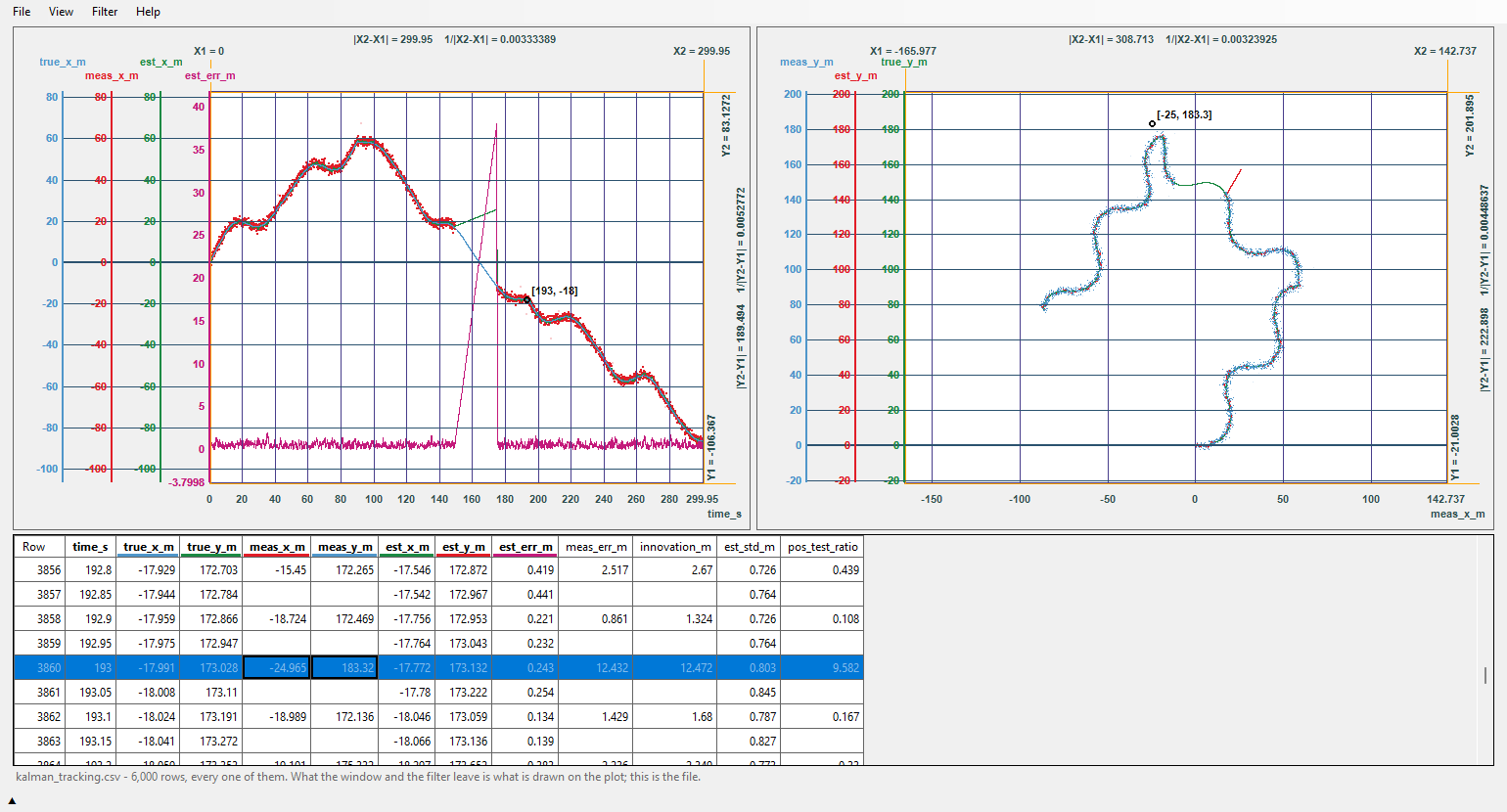This screenshot has height=812, width=1507.
Task: Select the meas_err cell 12.432
Action: click(597, 667)
